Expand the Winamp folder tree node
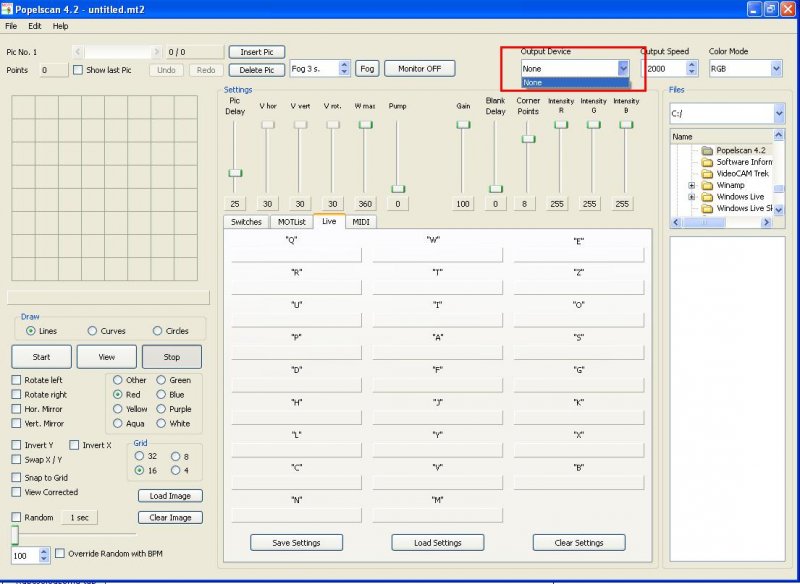Viewport: 800px width, 584px height. pos(692,185)
